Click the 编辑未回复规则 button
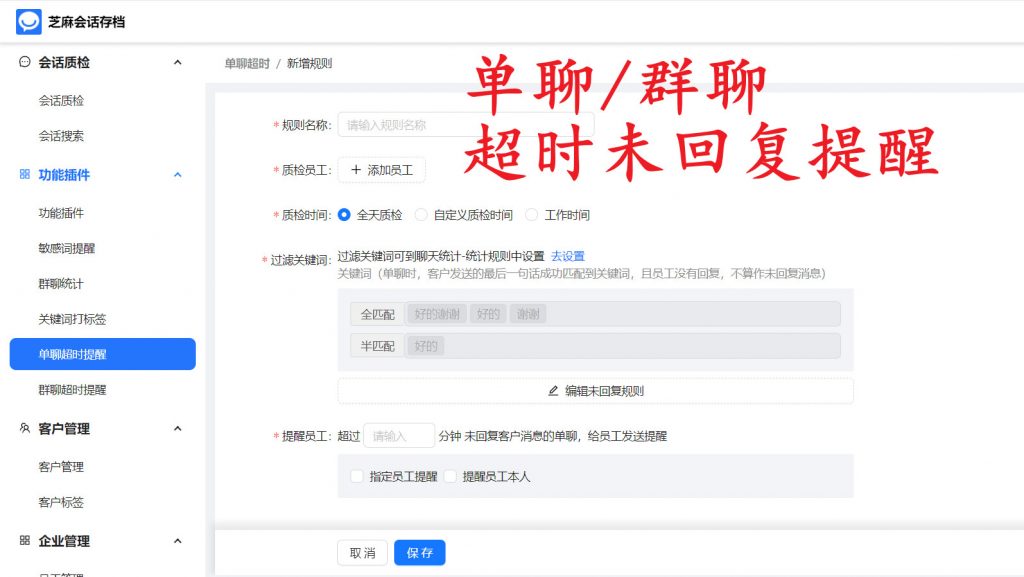This screenshot has height=577, width=1024. point(596,391)
